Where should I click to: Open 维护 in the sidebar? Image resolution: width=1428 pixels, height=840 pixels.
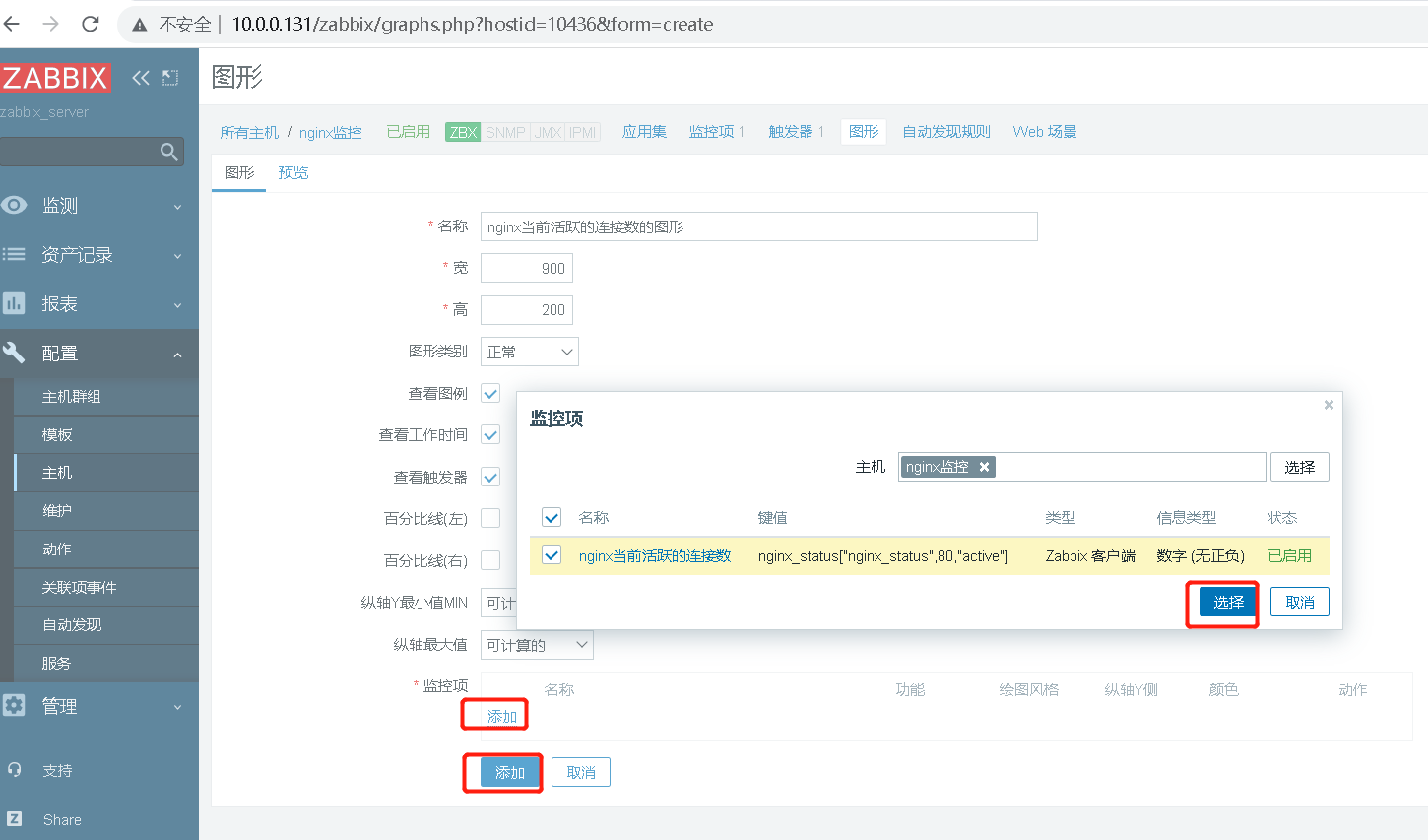click(x=106, y=511)
